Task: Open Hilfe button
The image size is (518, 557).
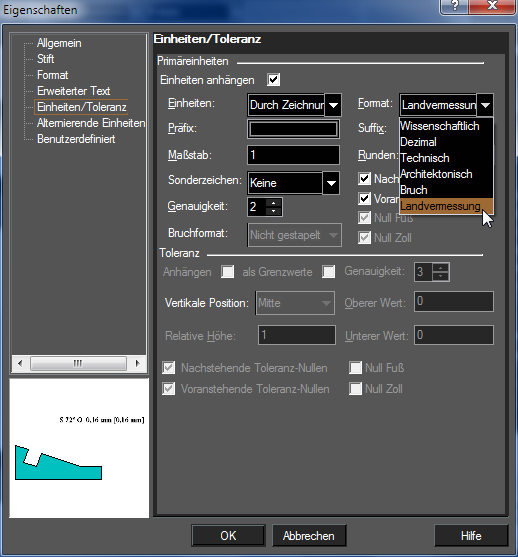Action: pos(471,536)
